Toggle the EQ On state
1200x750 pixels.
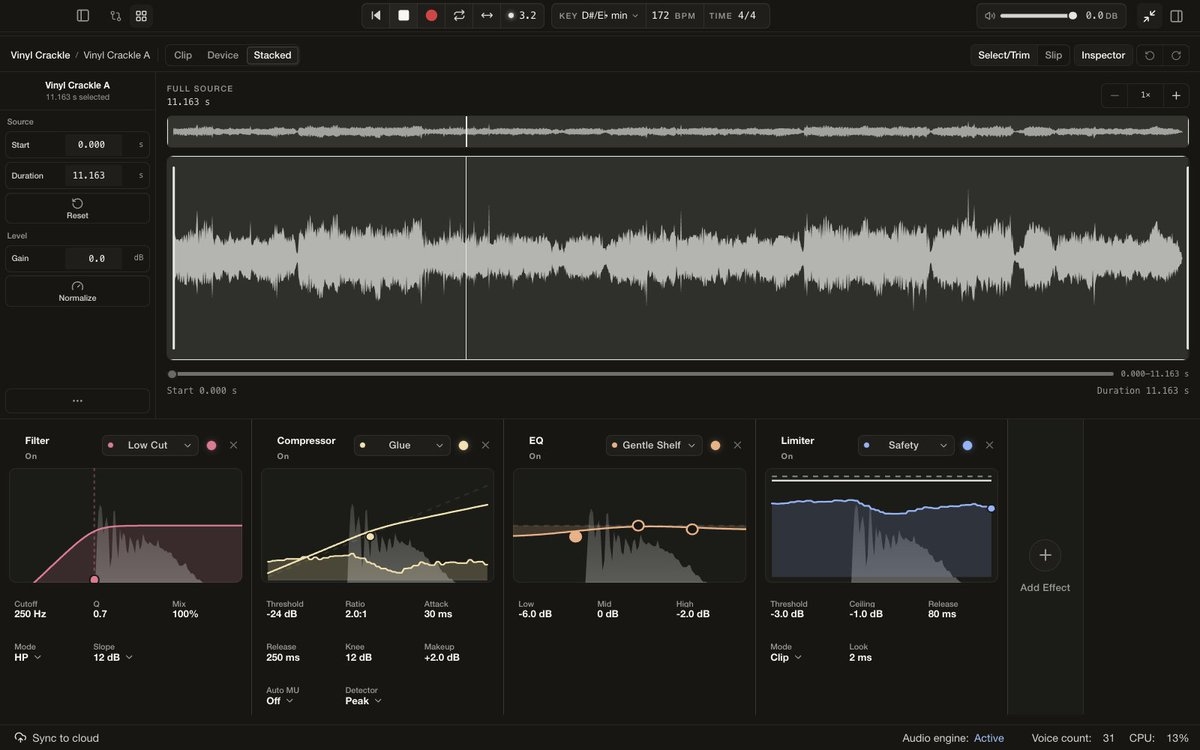click(x=535, y=456)
